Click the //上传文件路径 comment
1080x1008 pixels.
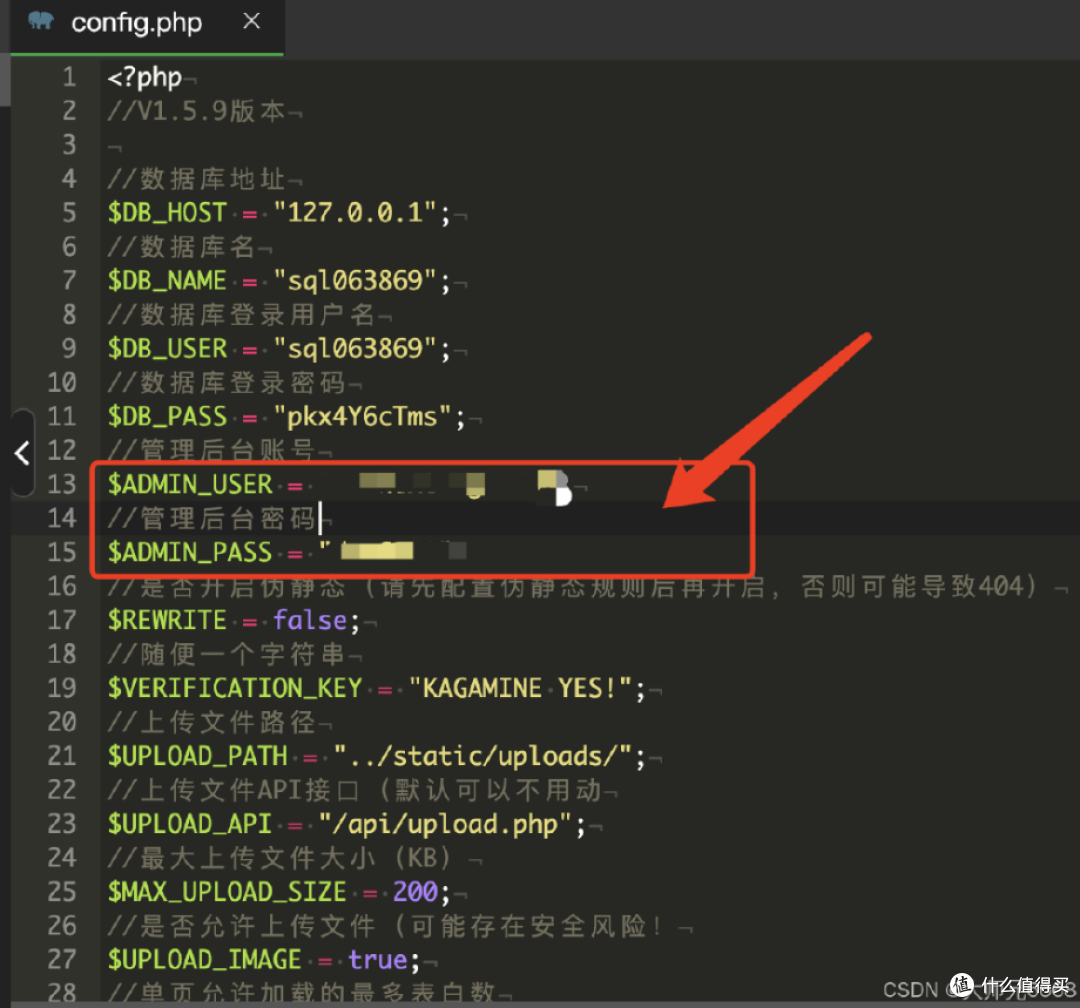[x=211, y=722]
